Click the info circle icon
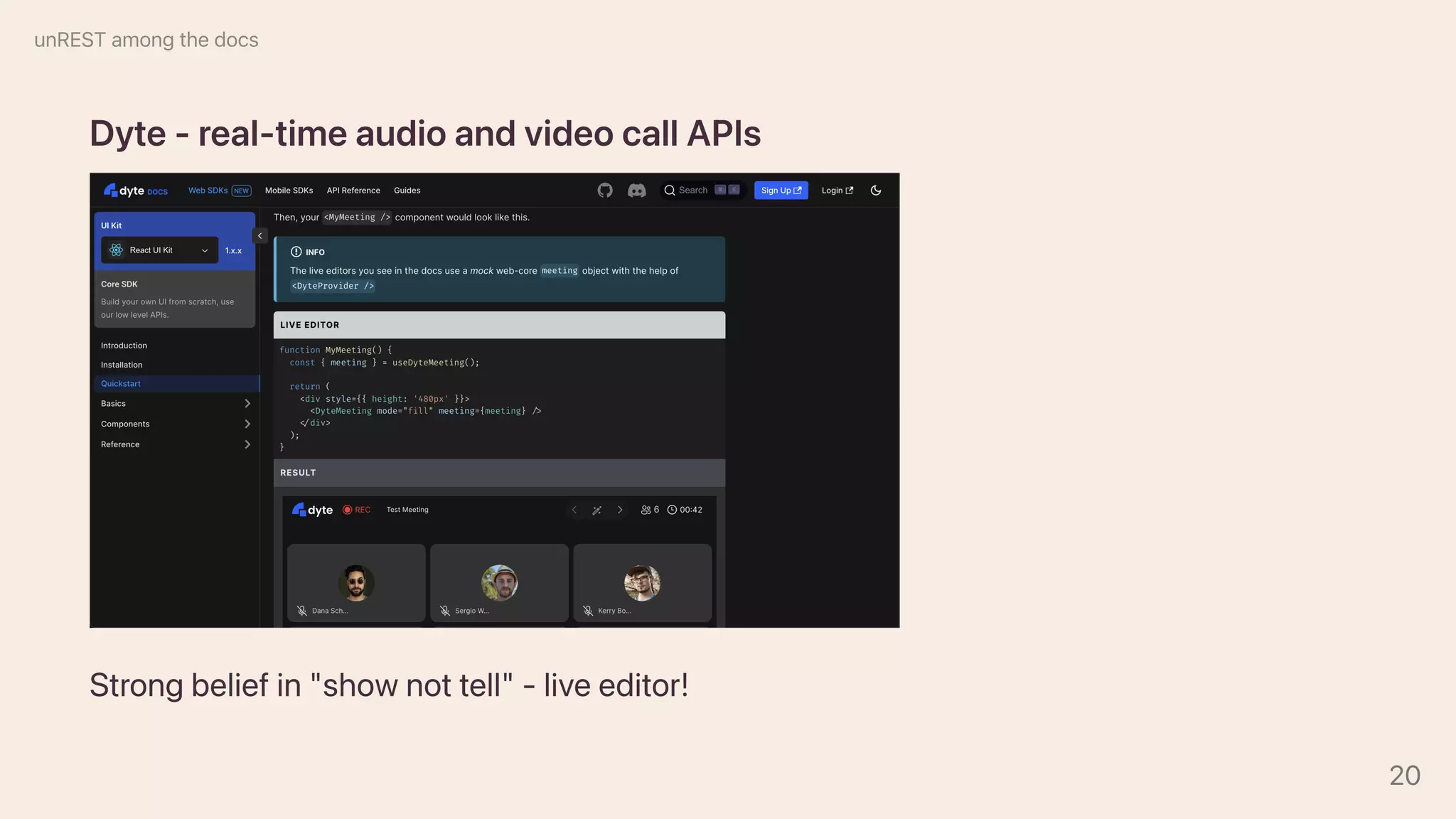The width and height of the screenshot is (1456, 819). tap(296, 252)
